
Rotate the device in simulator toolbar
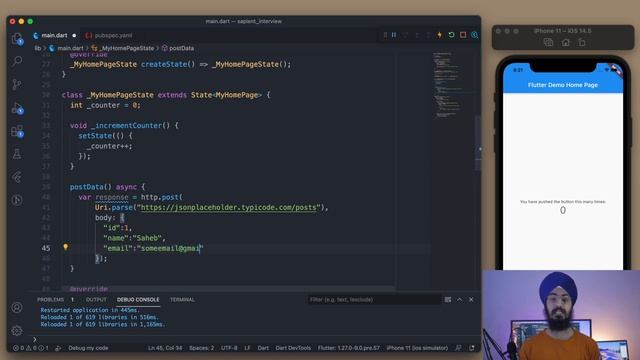582,42
